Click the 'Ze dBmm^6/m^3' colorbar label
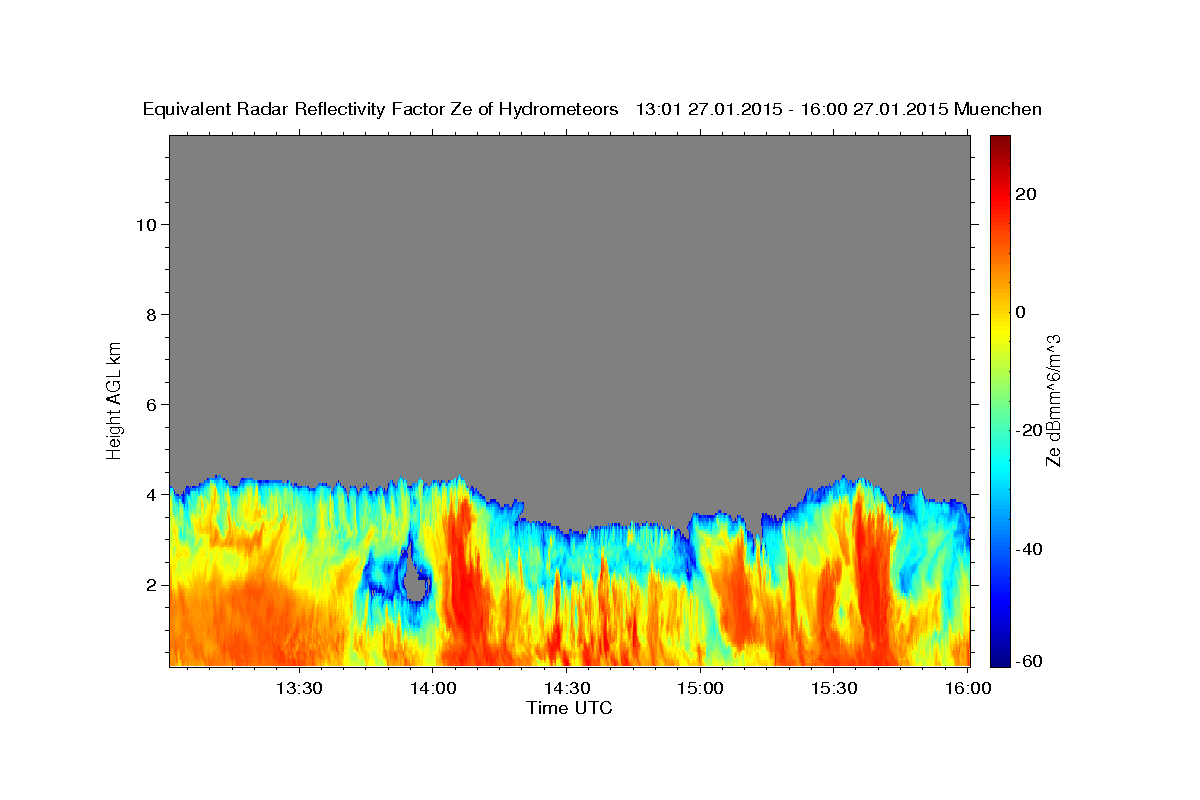 click(x=1052, y=399)
